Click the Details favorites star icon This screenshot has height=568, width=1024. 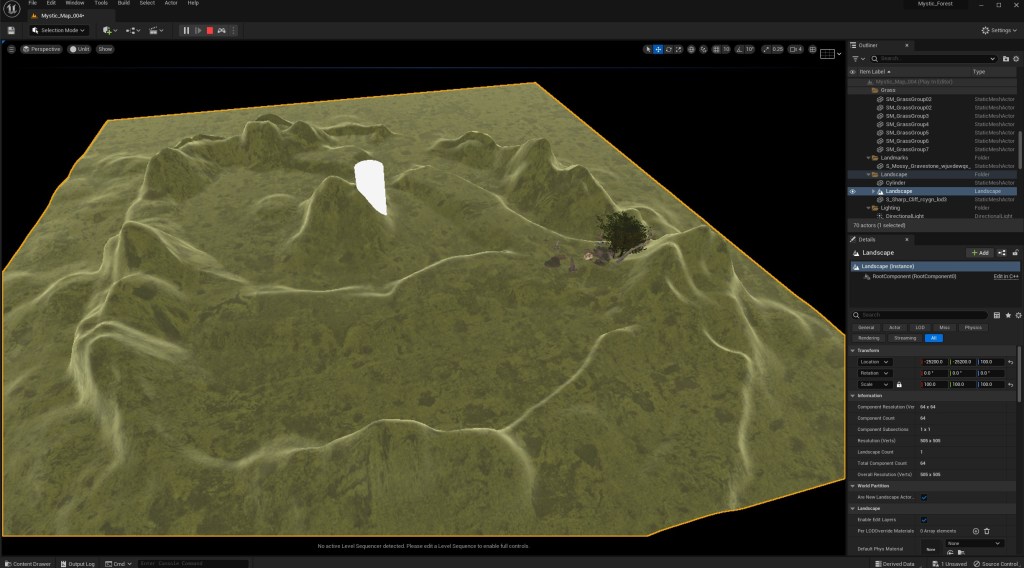pos(1006,315)
